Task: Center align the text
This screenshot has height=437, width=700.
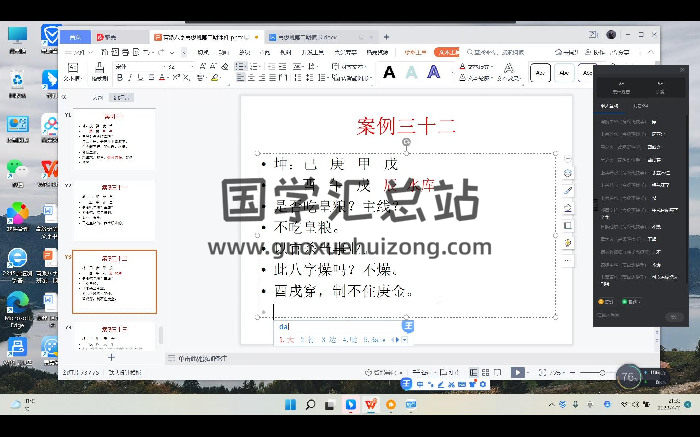Action: pos(251,78)
